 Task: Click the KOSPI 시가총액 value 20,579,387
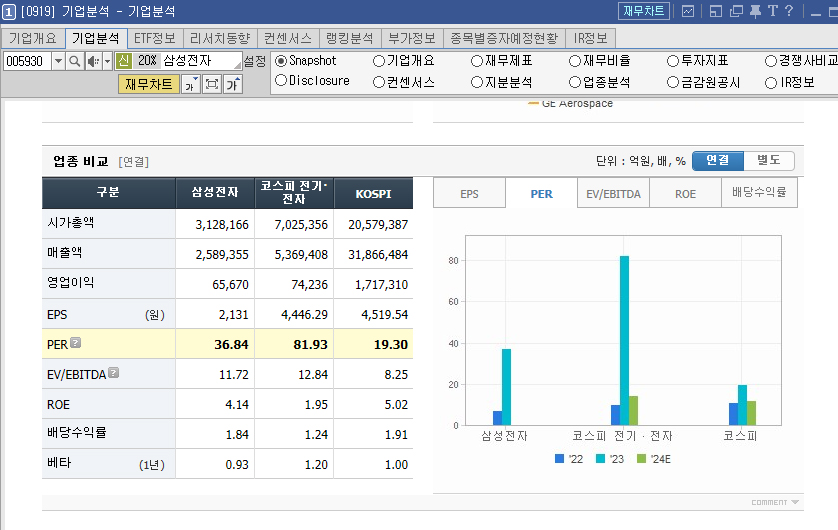[378, 225]
